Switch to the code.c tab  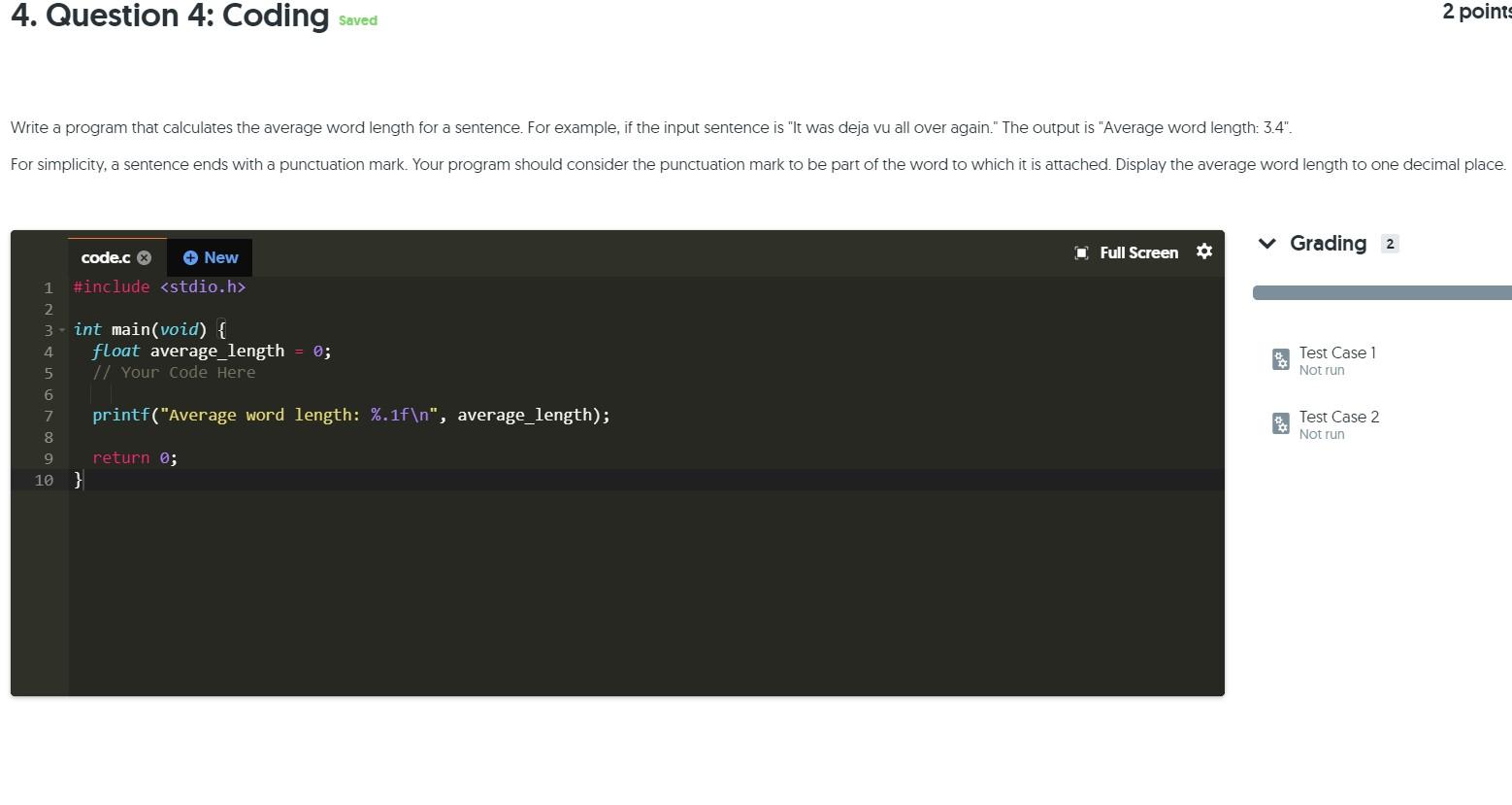point(106,257)
